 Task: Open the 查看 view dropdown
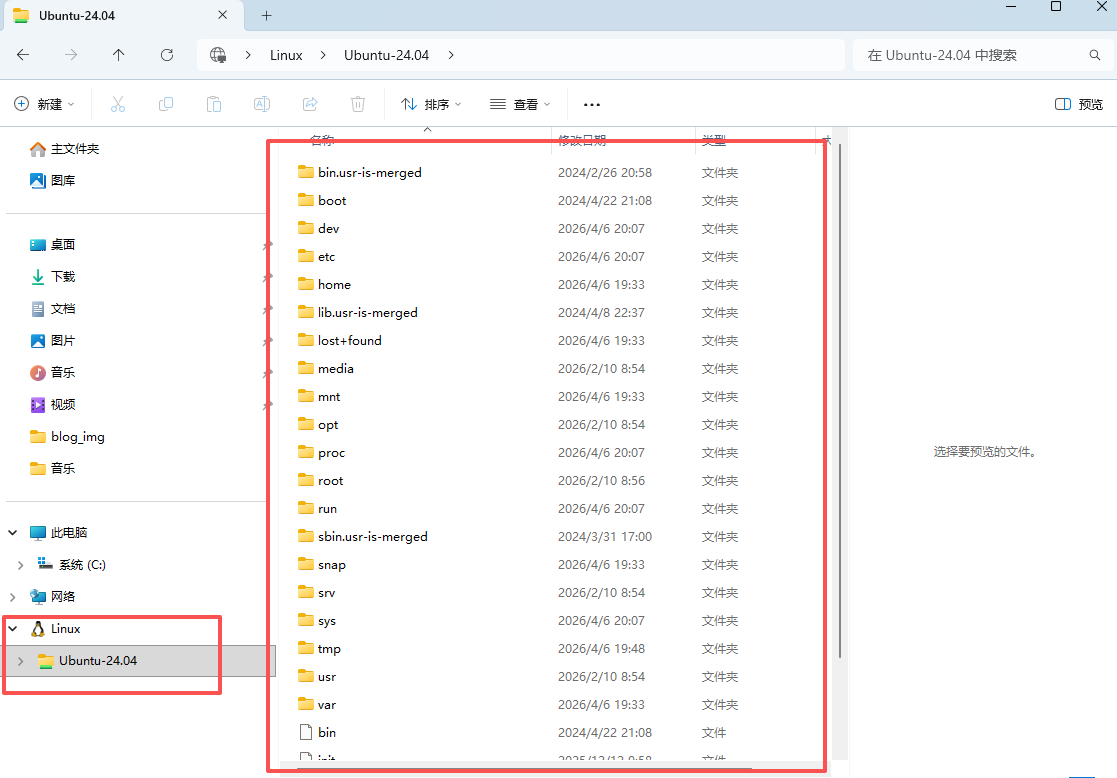520,104
